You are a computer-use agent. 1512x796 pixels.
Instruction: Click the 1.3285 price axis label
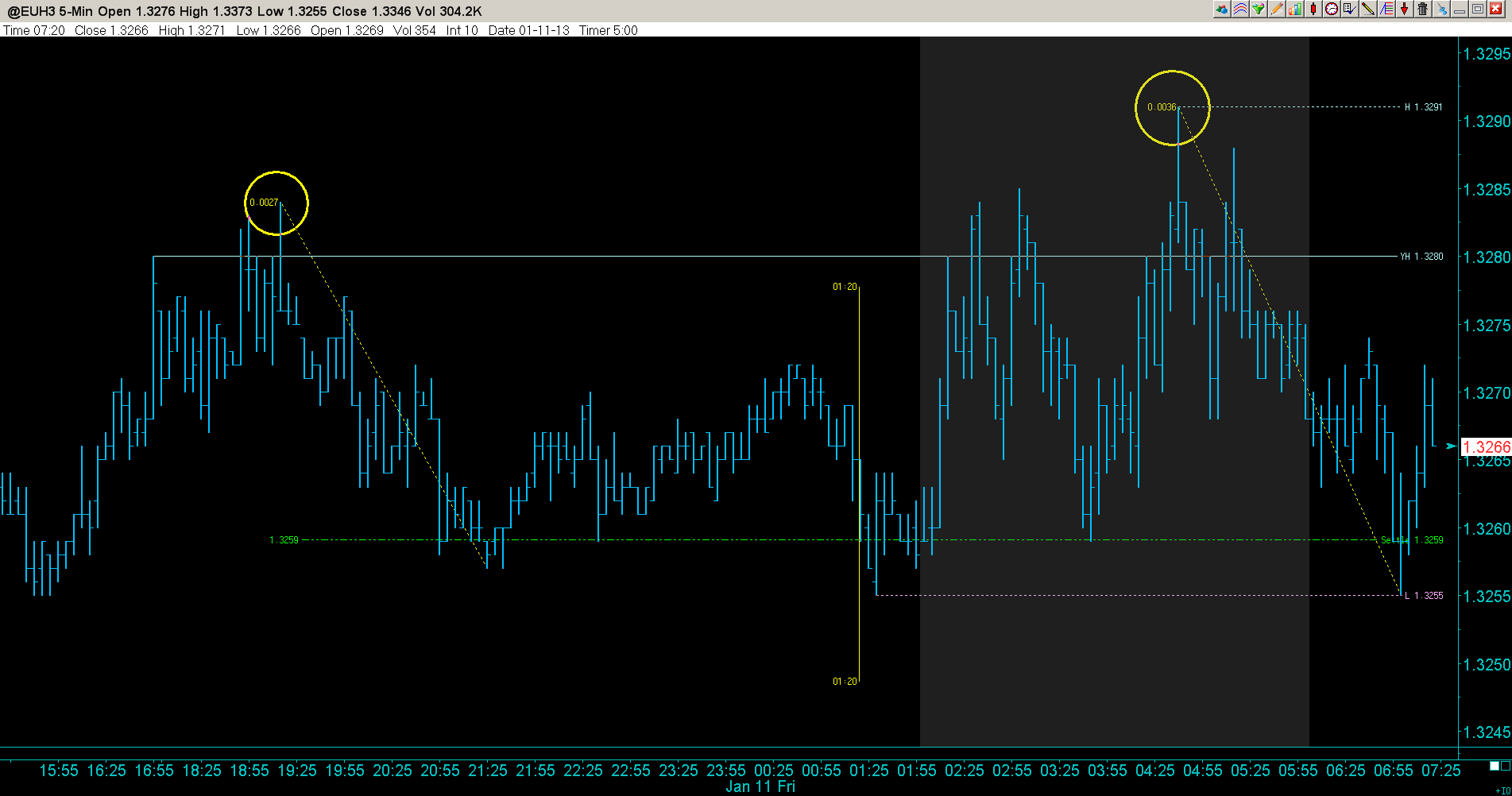1487,190
